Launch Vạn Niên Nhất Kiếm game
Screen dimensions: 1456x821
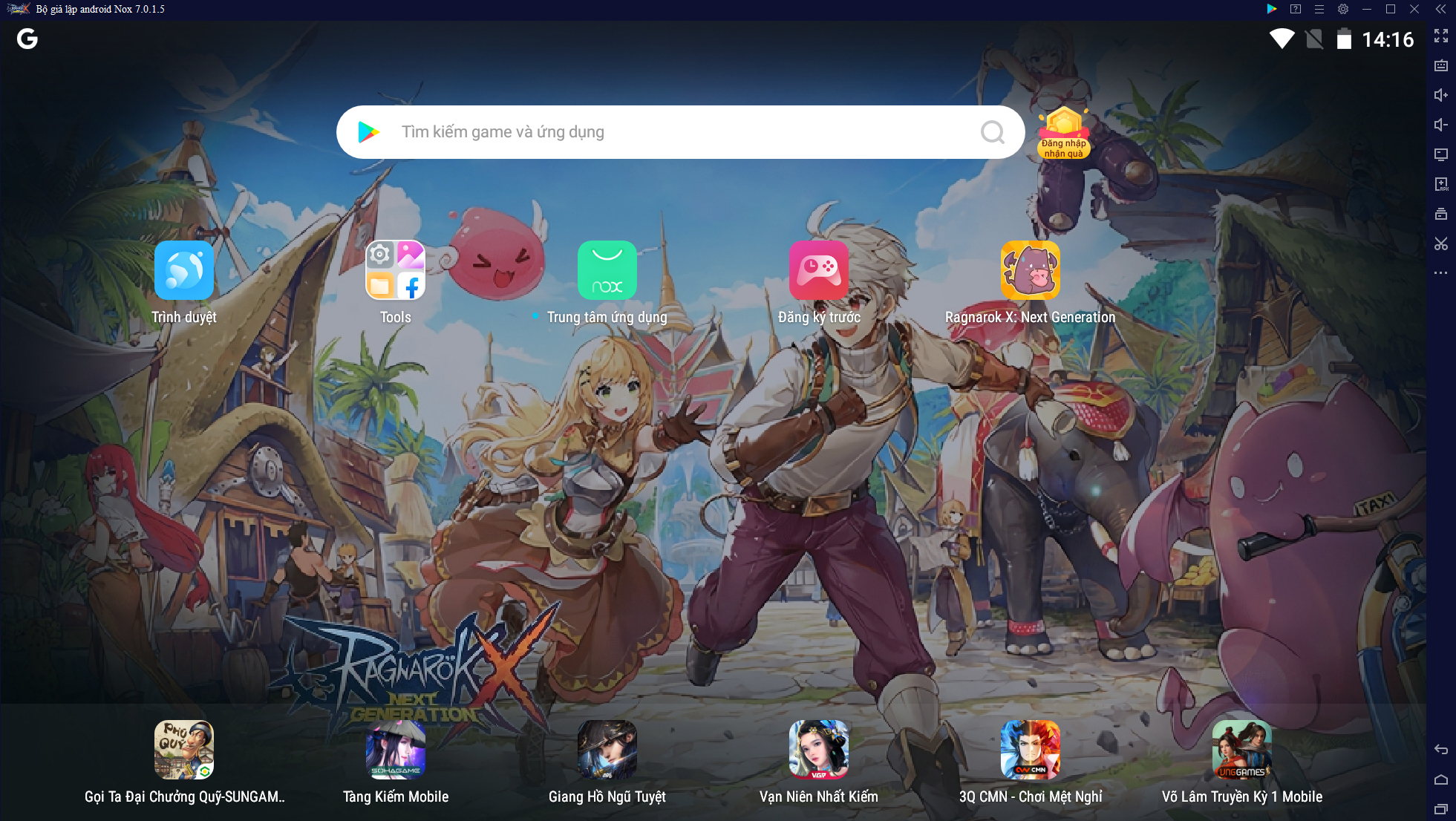click(818, 750)
